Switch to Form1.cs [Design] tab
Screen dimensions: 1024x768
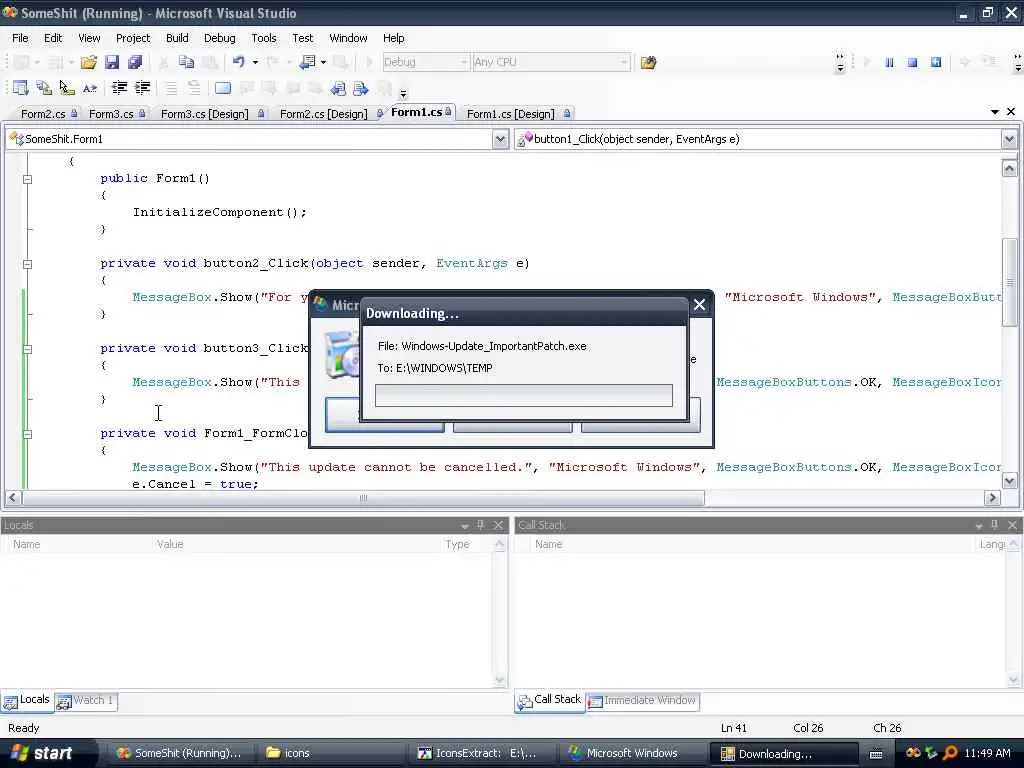pos(518,114)
